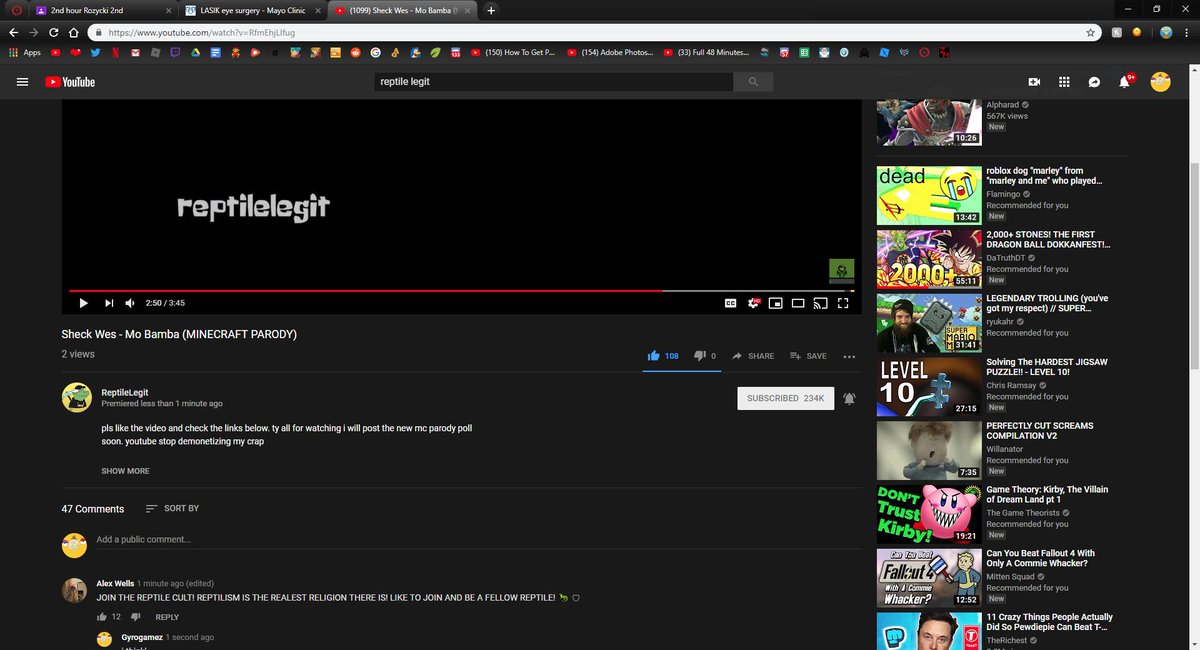Open roblox dog marley video thumbnail
This screenshot has height=650, width=1200.
tap(929, 195)
